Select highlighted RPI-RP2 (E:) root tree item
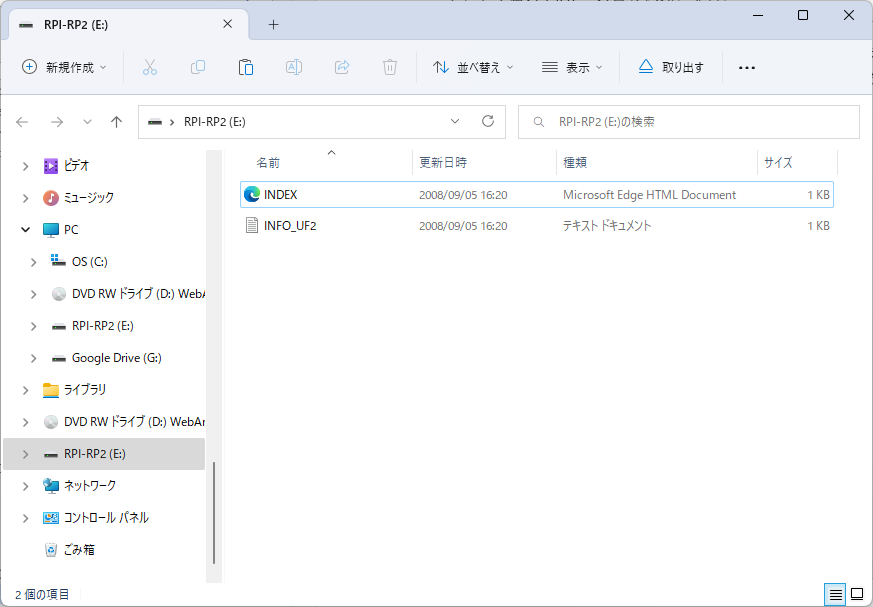Viewport: 873px width, 607px height. tap(104, 454)
